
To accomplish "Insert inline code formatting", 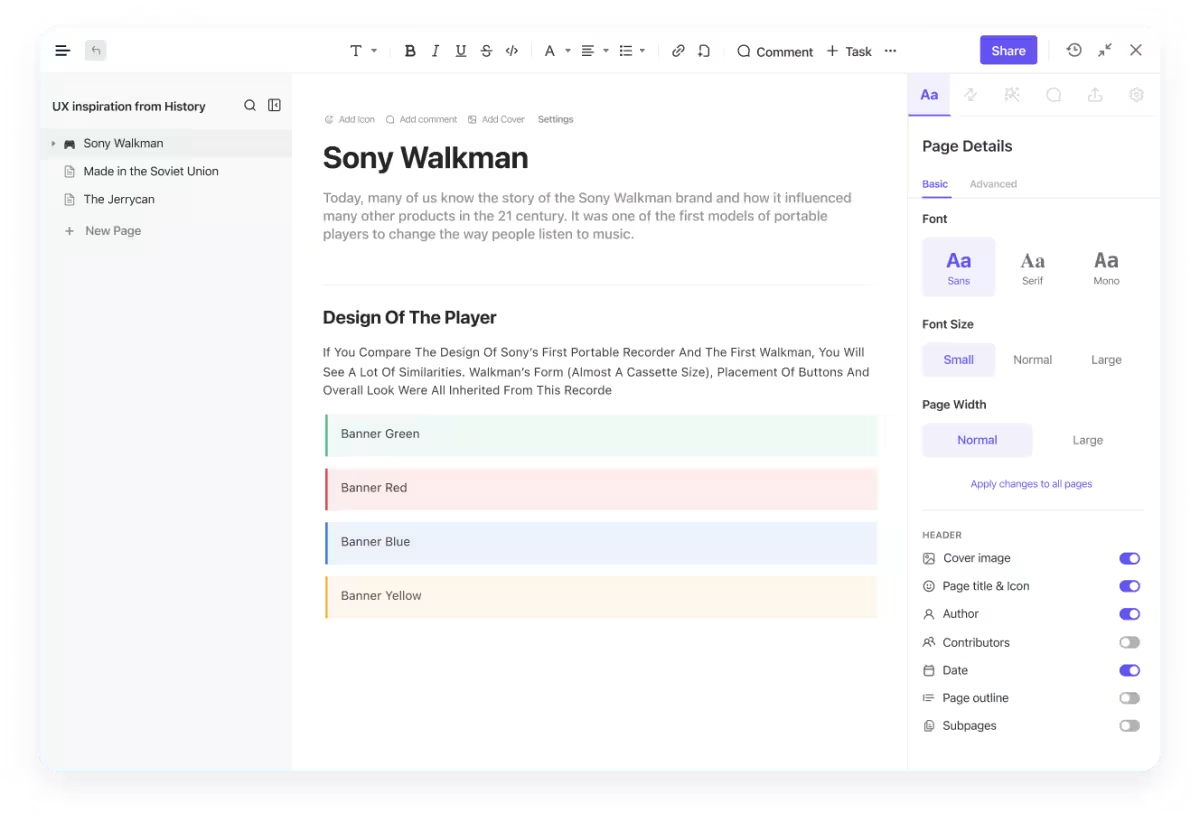I will point(512,51).
